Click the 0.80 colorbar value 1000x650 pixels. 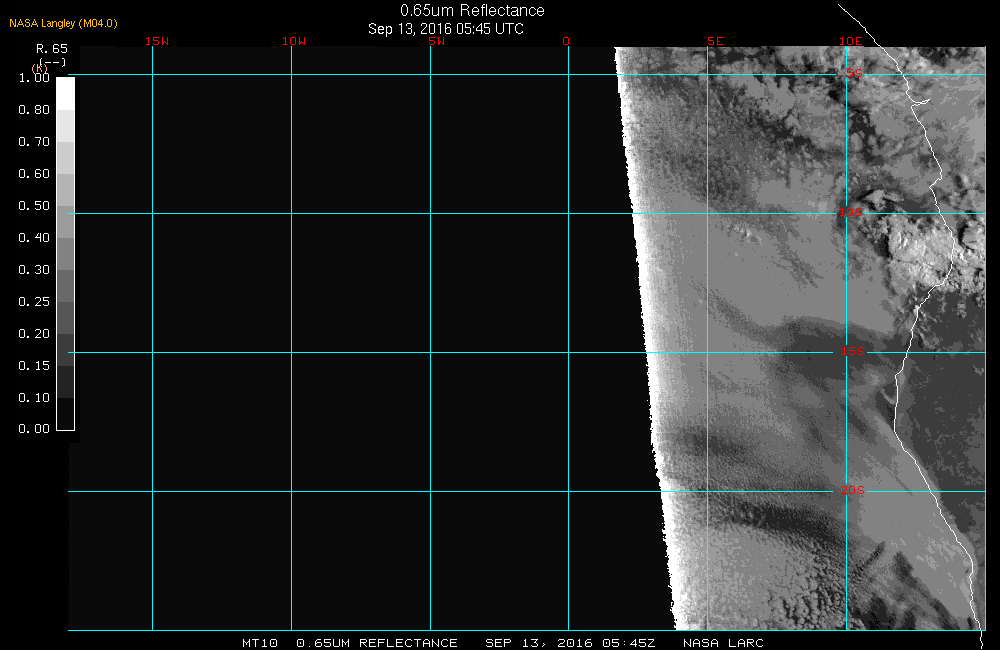(x=34, y=110)
